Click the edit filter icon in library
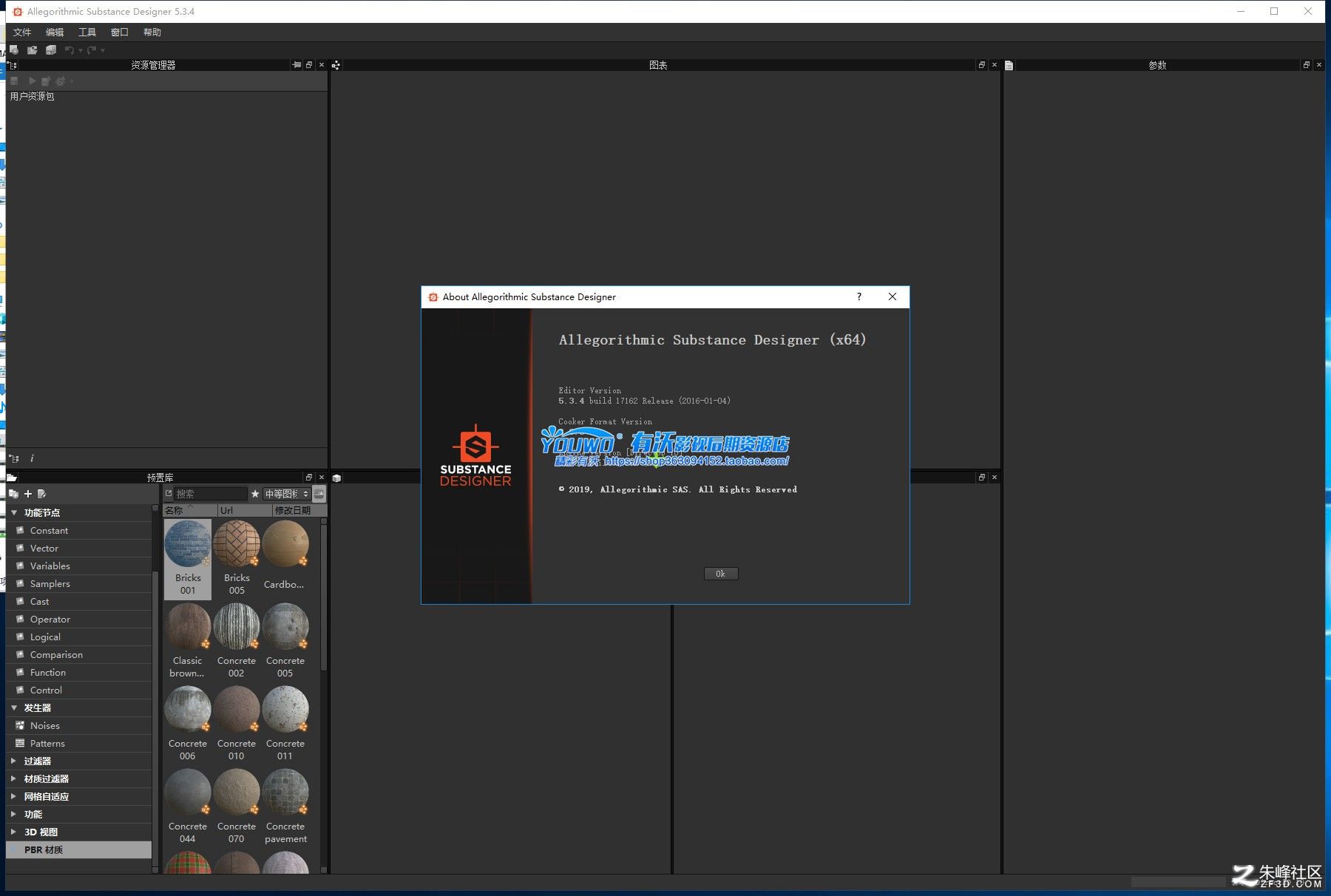This screenshot has width=1331, height=896. click(41, 493)
